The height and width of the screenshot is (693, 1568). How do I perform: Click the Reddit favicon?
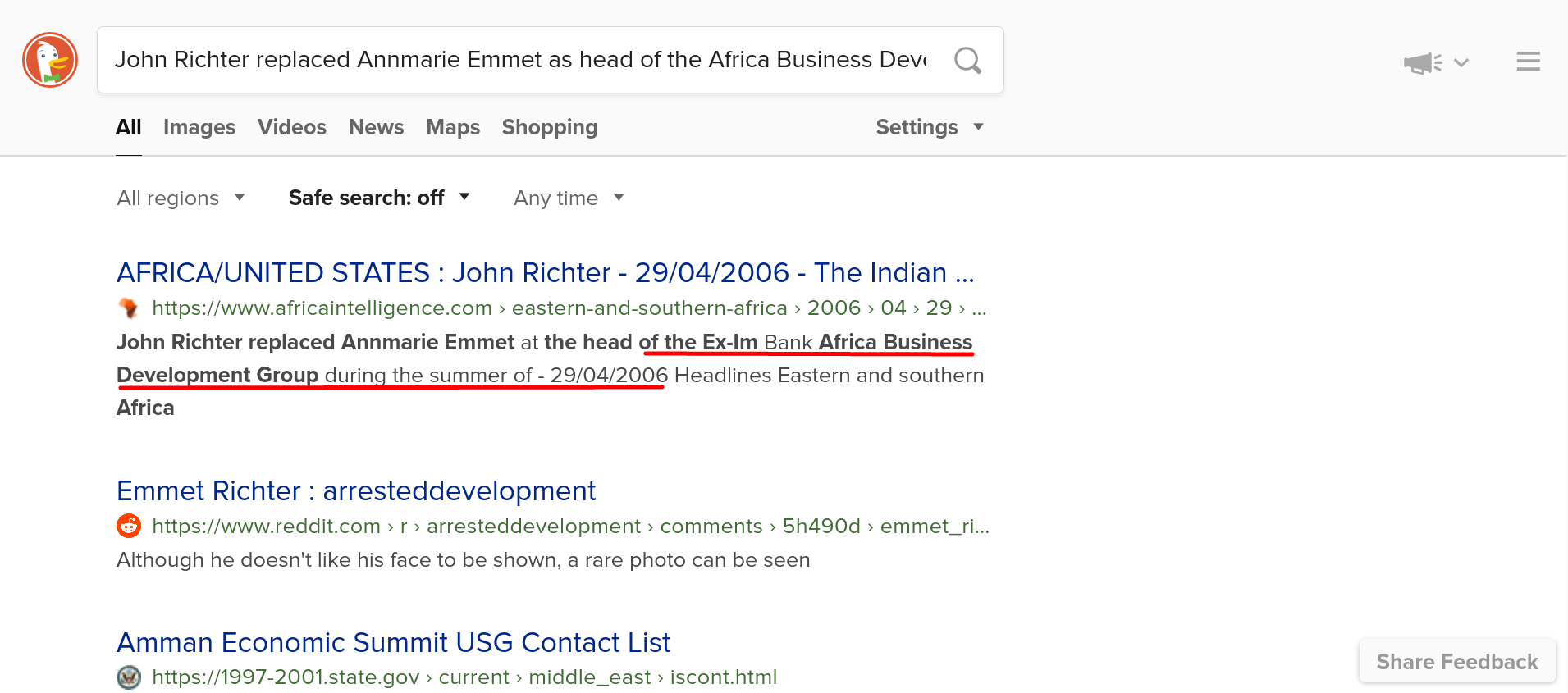pos(129,526)
